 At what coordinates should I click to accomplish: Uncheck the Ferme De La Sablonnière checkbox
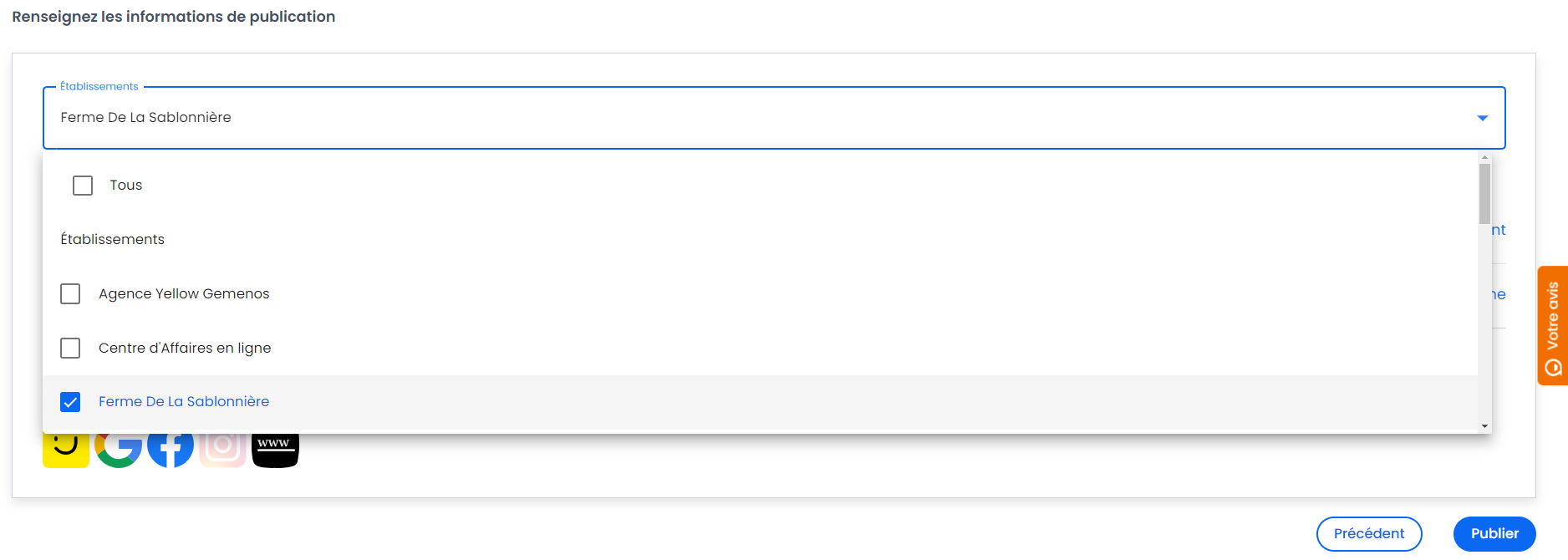click(x=70, y=402)
